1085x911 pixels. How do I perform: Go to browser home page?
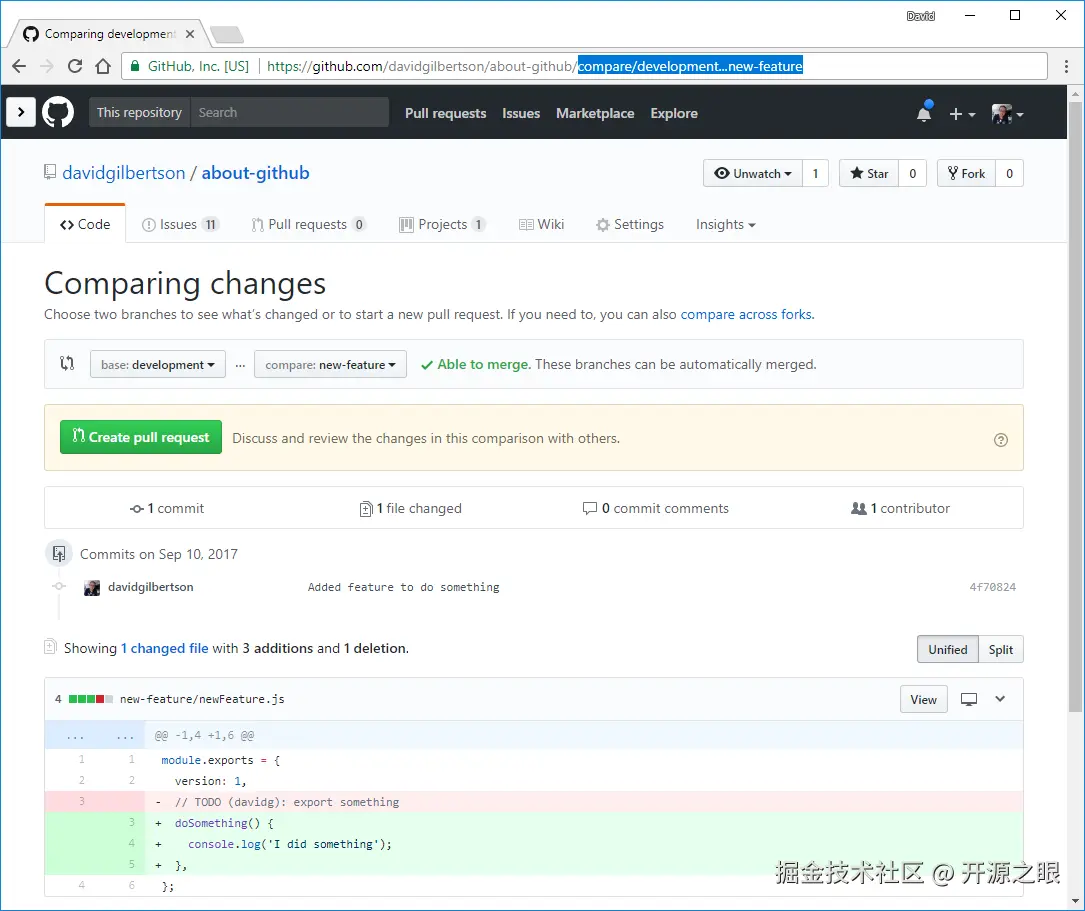(x=103, y=66)
